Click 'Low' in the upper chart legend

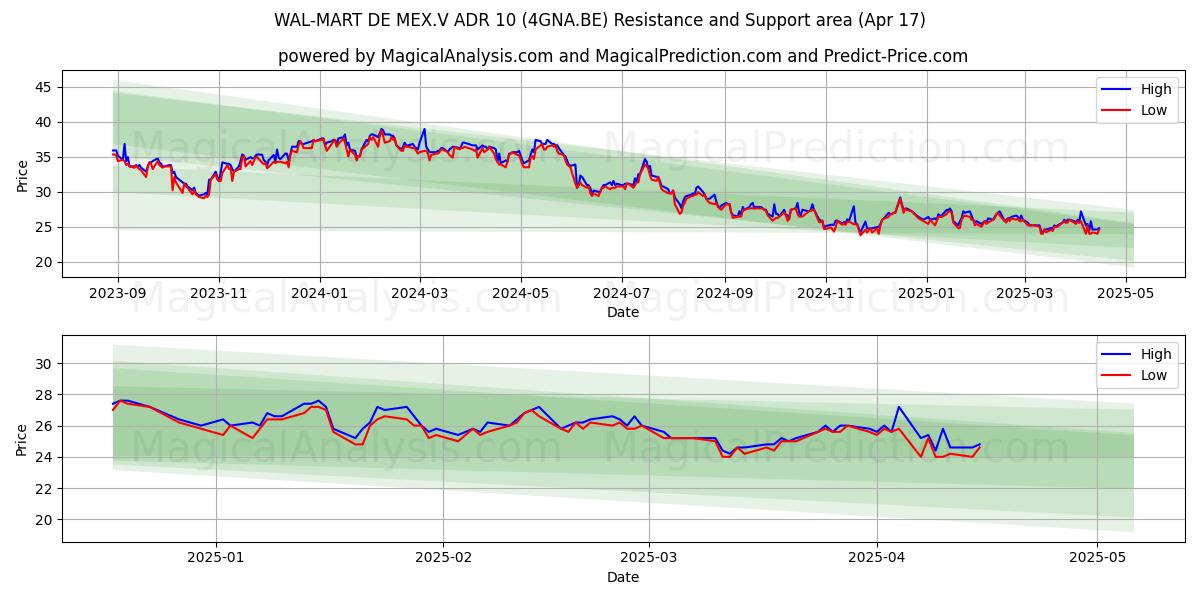(x=1154, y=110)
